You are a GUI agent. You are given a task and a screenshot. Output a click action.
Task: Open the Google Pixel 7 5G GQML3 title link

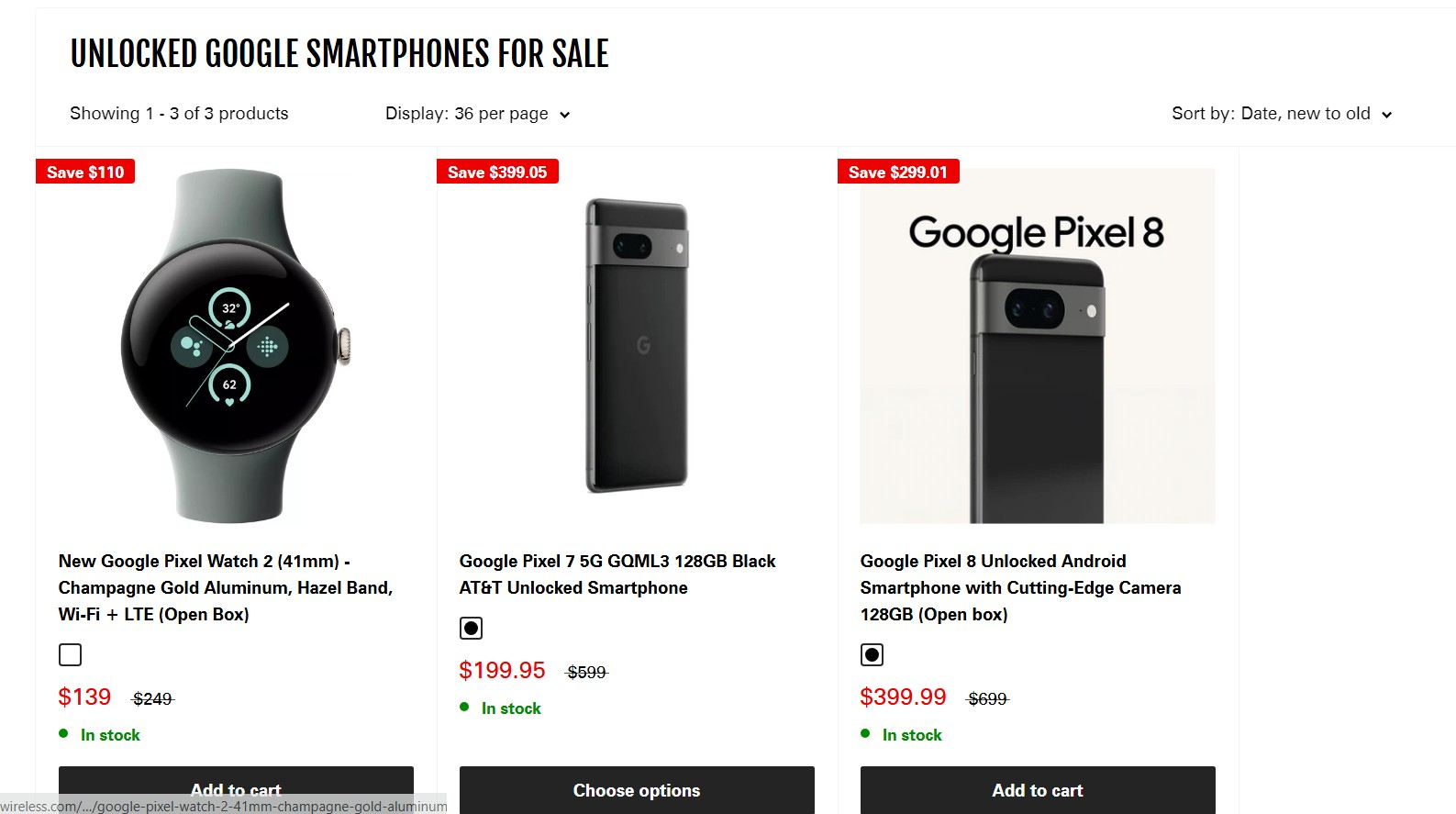point(617,574)
